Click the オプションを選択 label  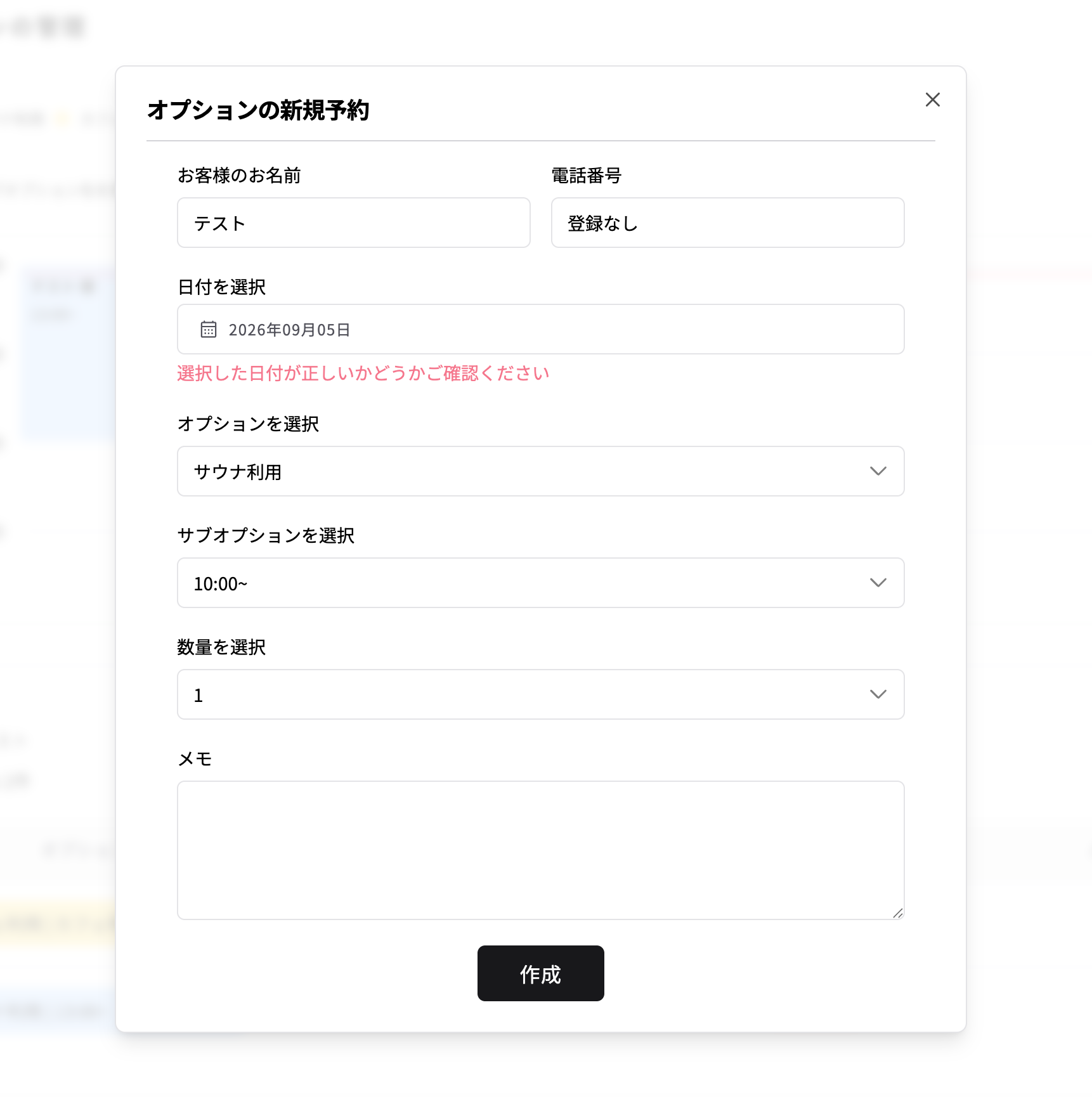point(248,424)
